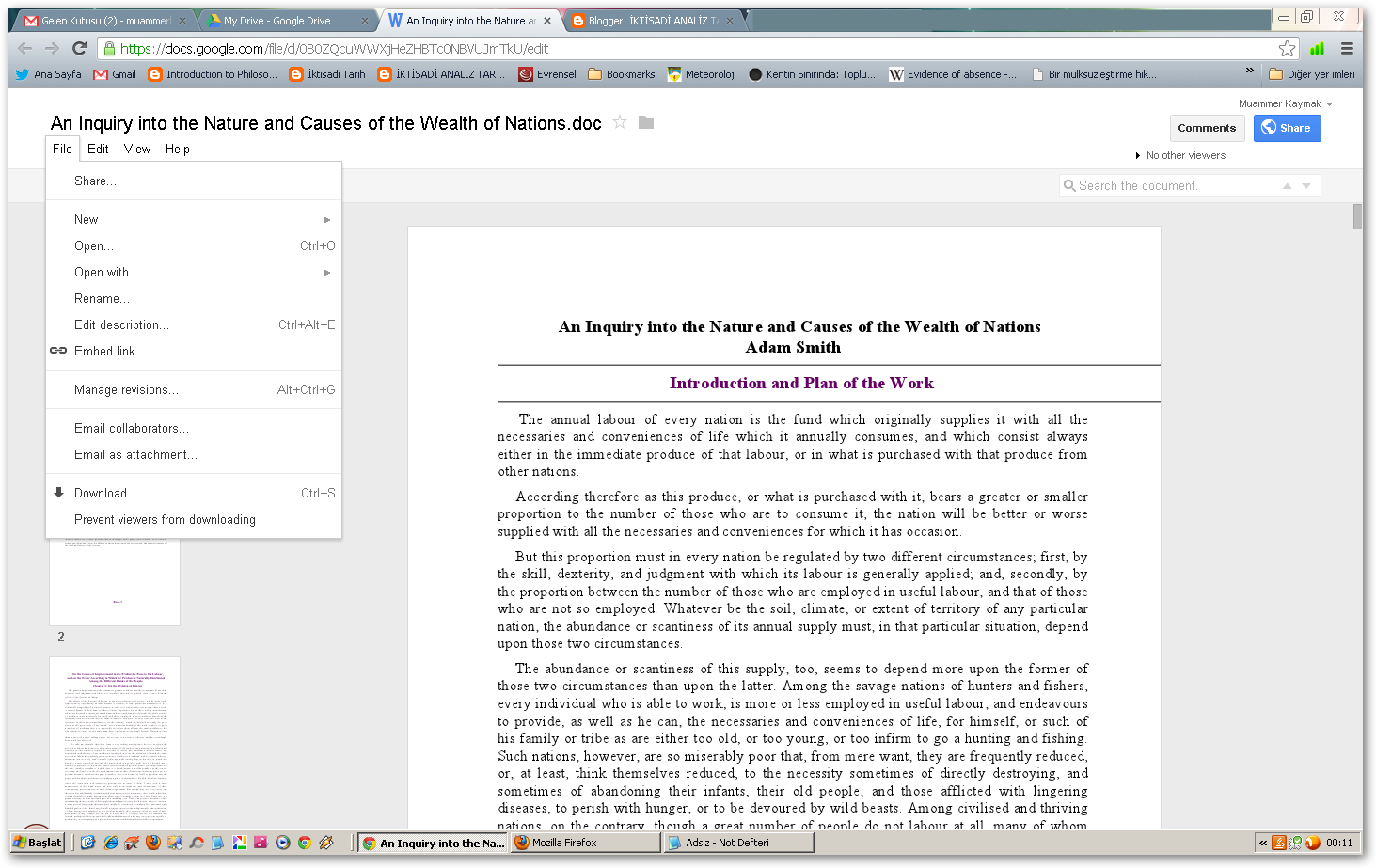This screenshot has height=868, width=1376.
Task: Open the Diğer yer imleri folder
Action: pyautogui.click(x=1312, y=74)
